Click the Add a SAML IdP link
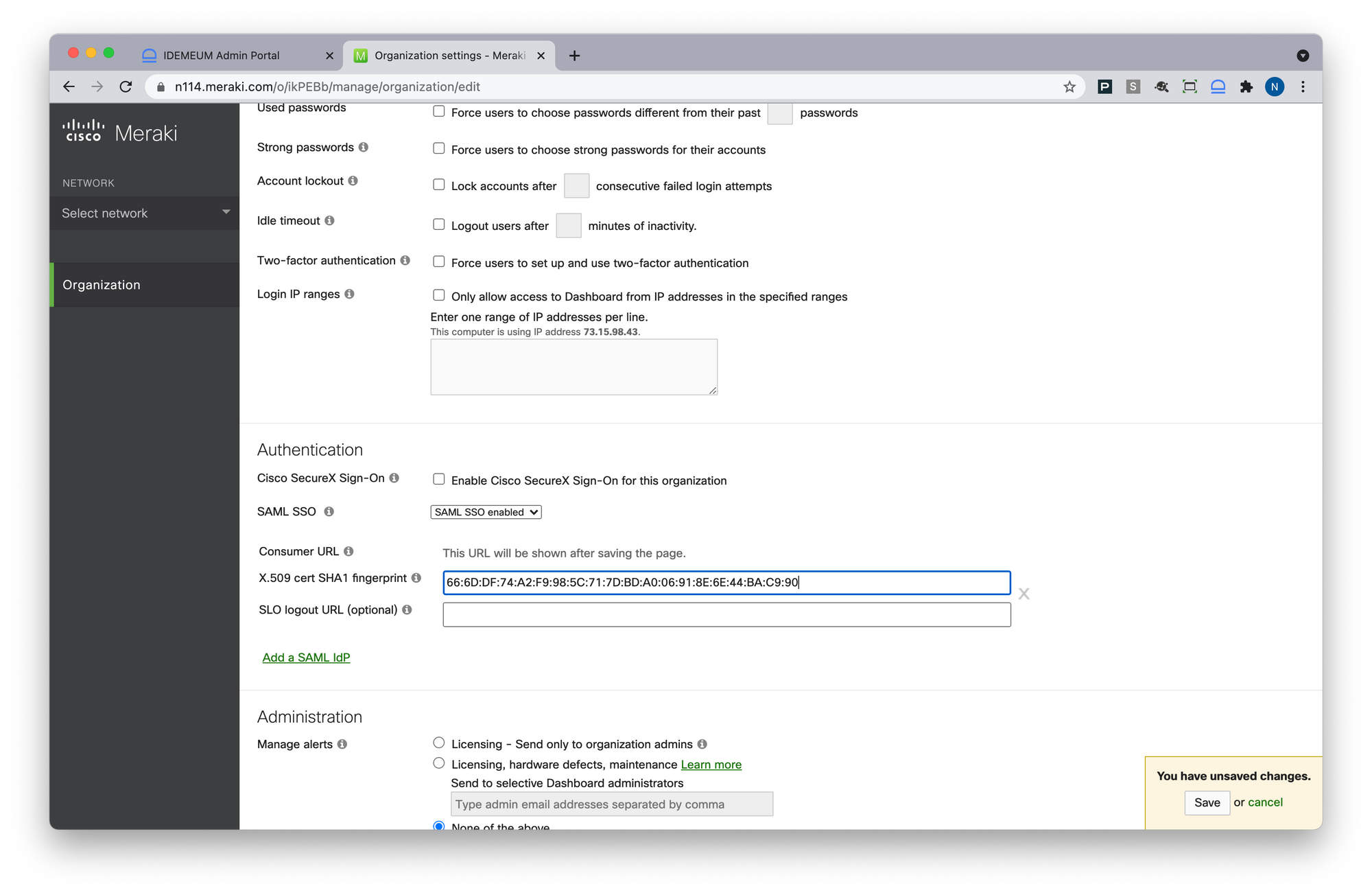This screenshot has width=1372, height=895. tap(306, 658)
